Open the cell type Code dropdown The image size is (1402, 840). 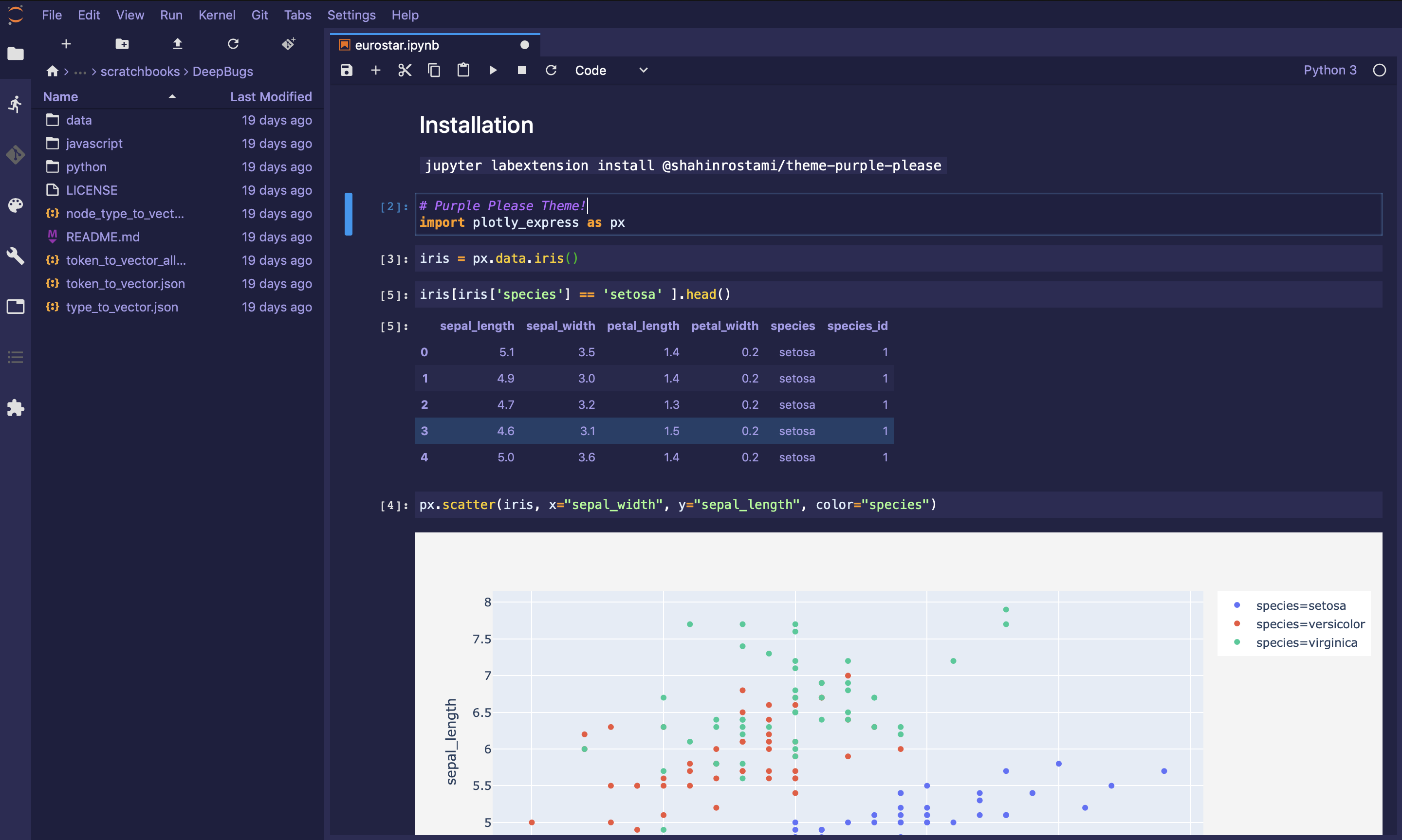tap(611, 70)
